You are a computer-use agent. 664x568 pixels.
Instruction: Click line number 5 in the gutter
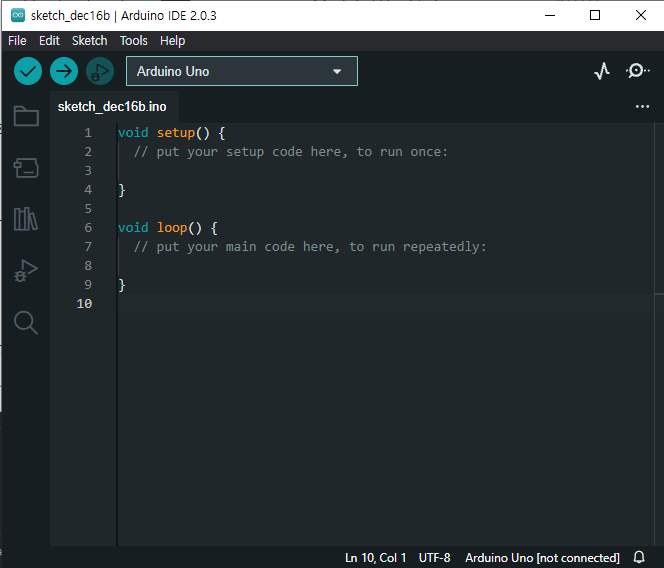[x=88, y=209]
